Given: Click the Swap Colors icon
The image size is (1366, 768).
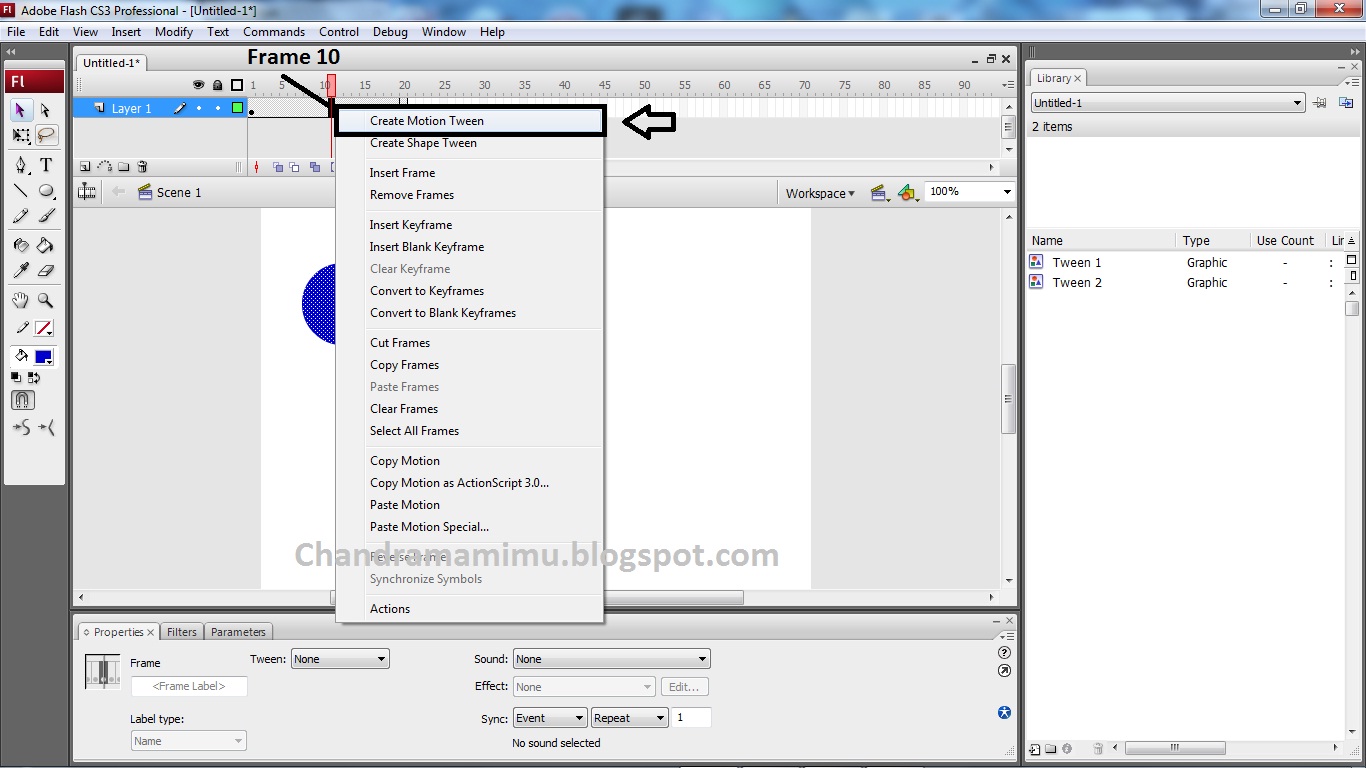Looking at the screenshot, I should 34,377.
